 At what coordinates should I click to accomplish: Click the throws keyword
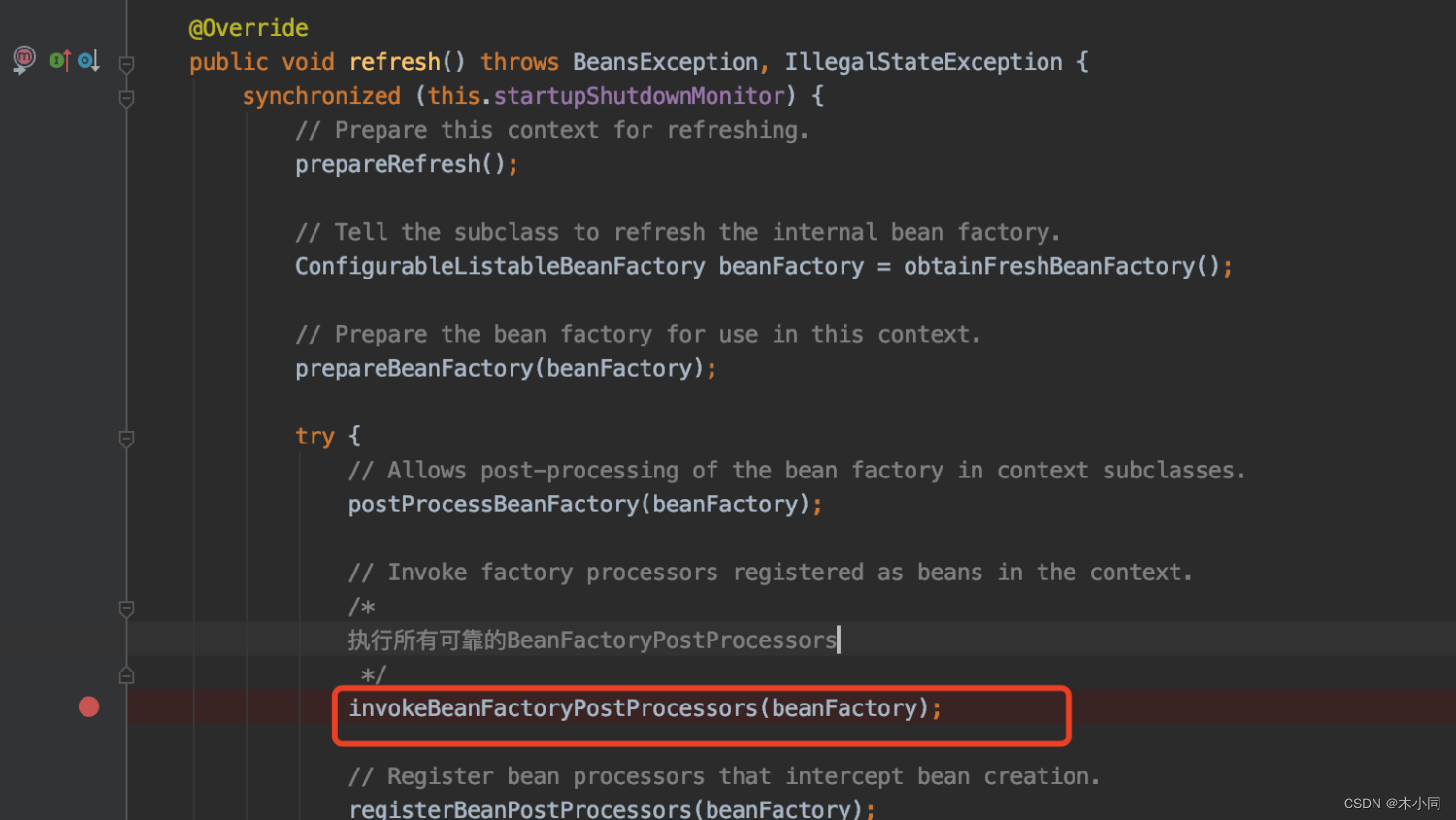click(x=520, y=62)
